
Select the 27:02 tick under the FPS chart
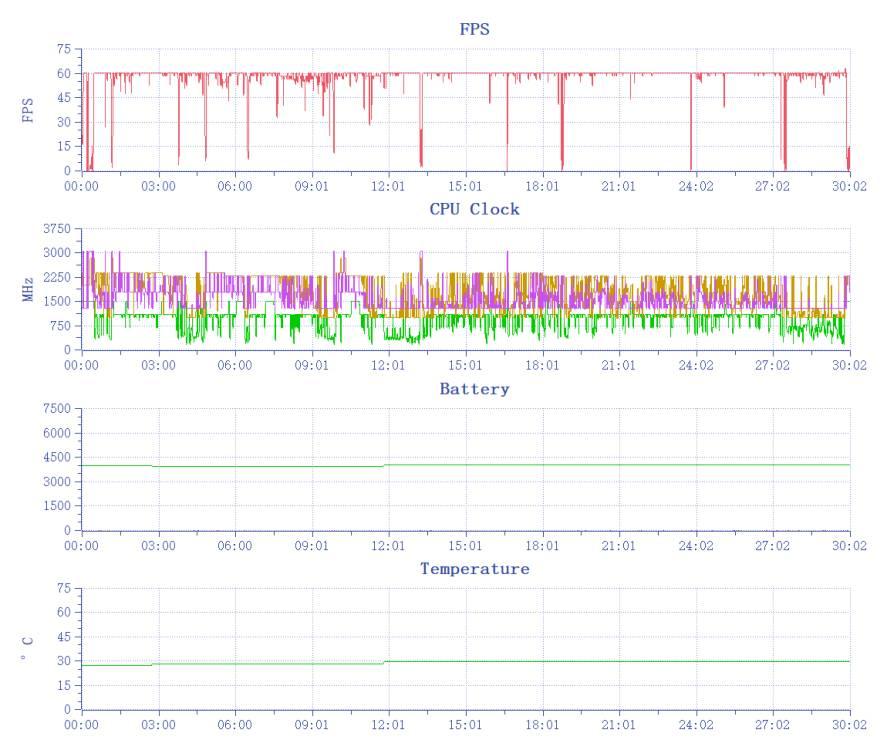[x=772, y=186]
